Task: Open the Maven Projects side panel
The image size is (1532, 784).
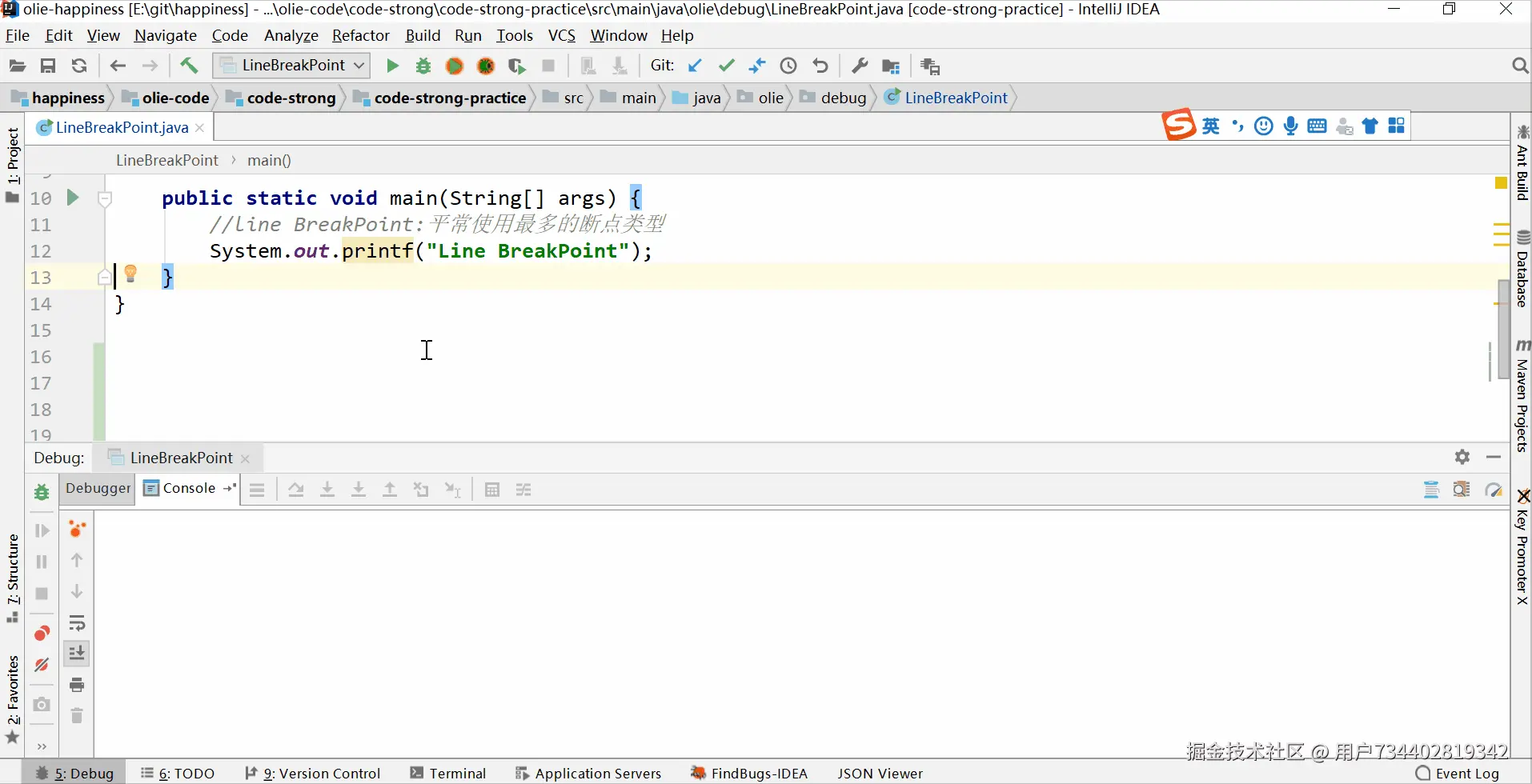Action: (x=1522, y=396)
